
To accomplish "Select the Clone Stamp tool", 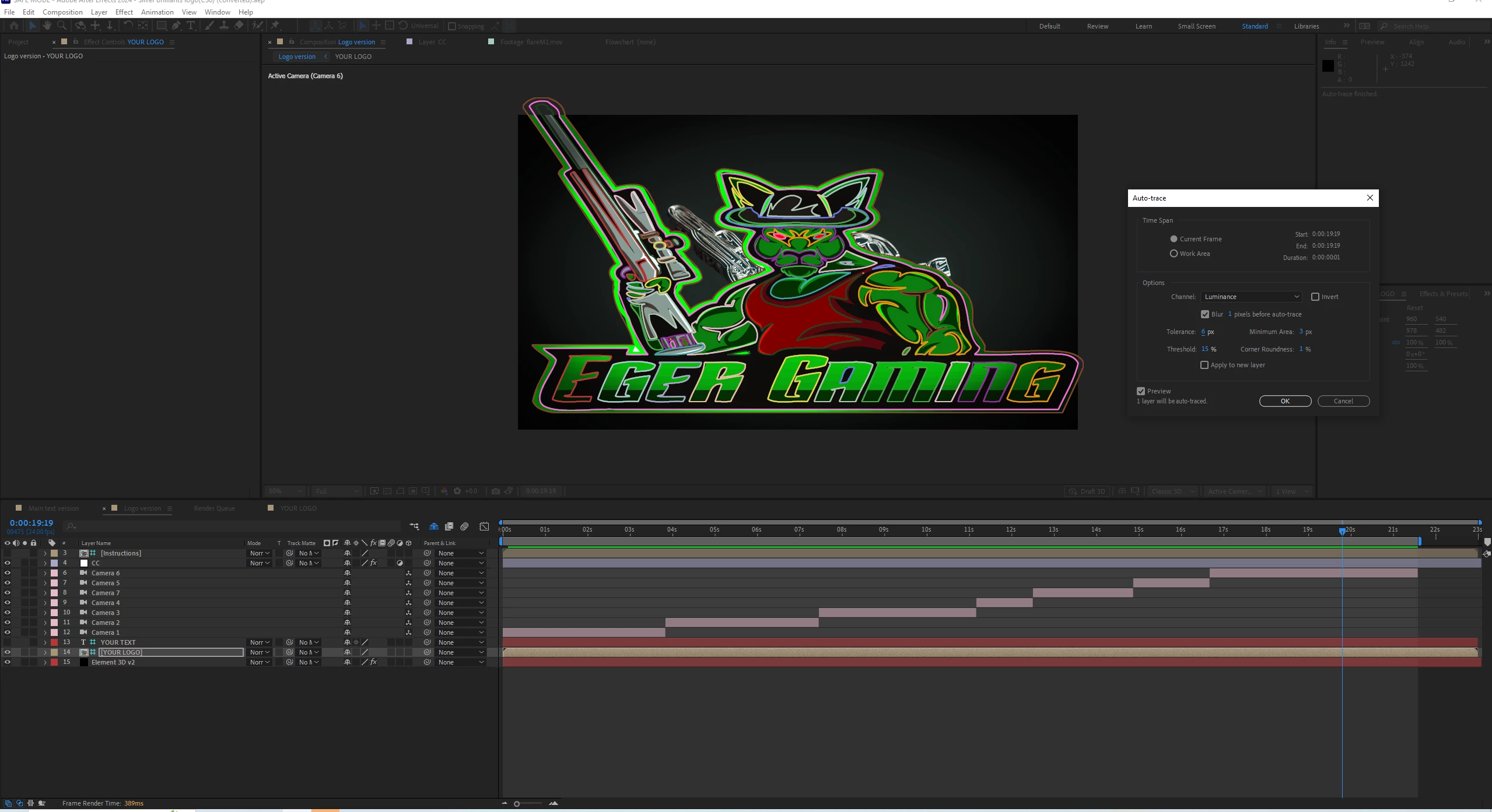I will [x=223, y=26].
